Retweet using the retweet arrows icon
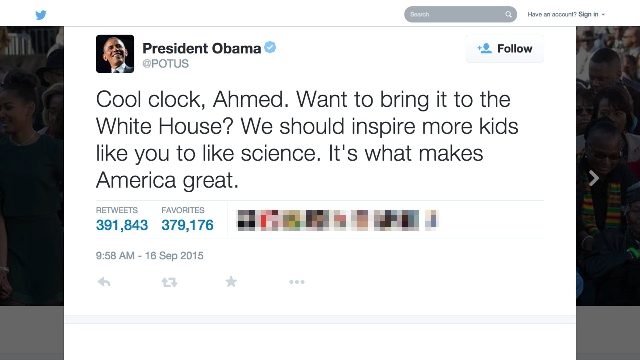The width and height of the screenshot is (640, 360). point(169,282)
